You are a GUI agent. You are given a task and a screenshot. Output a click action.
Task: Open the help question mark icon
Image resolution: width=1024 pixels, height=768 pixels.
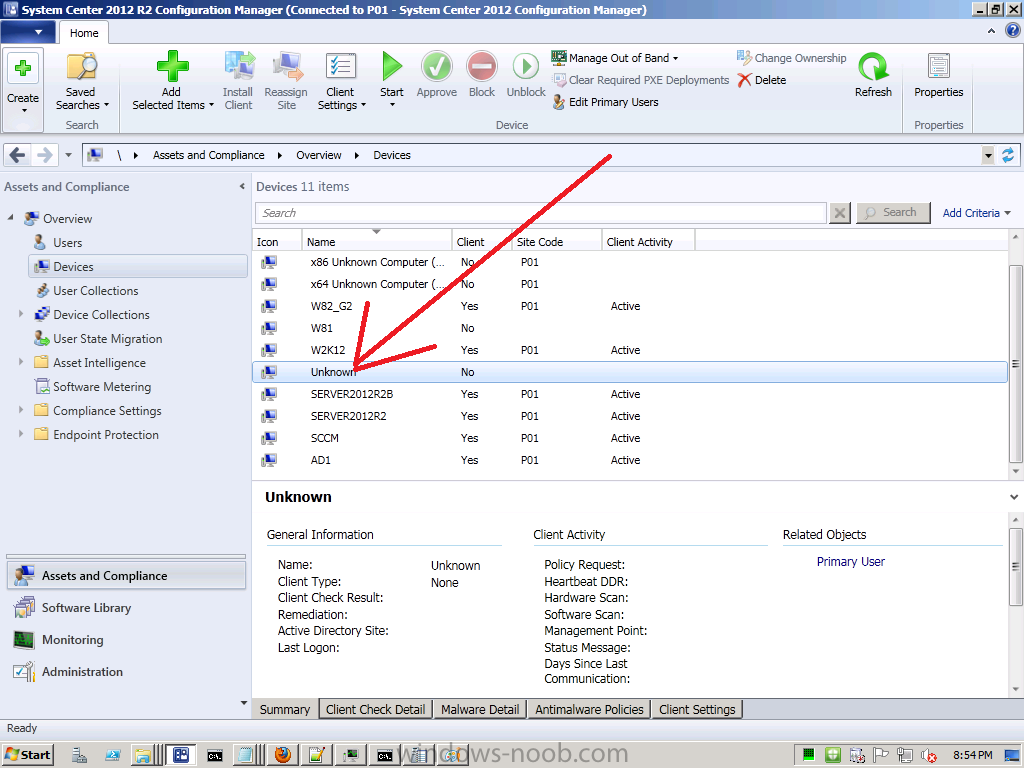[1014, 30]
